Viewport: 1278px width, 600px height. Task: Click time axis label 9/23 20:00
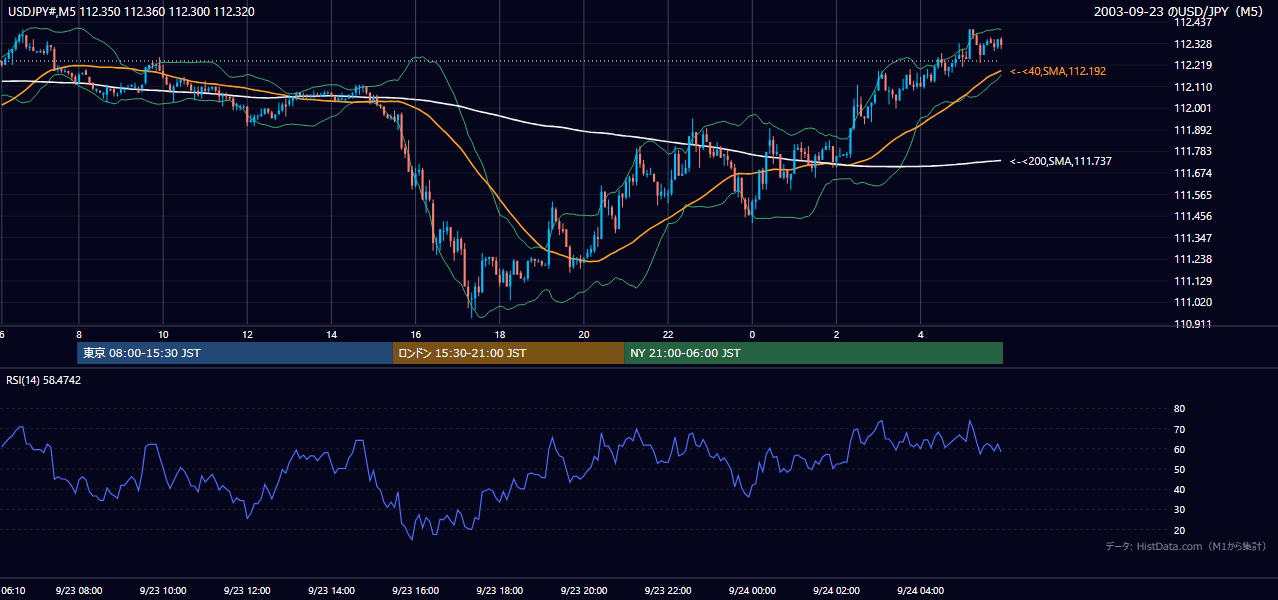tap(583, 591)
